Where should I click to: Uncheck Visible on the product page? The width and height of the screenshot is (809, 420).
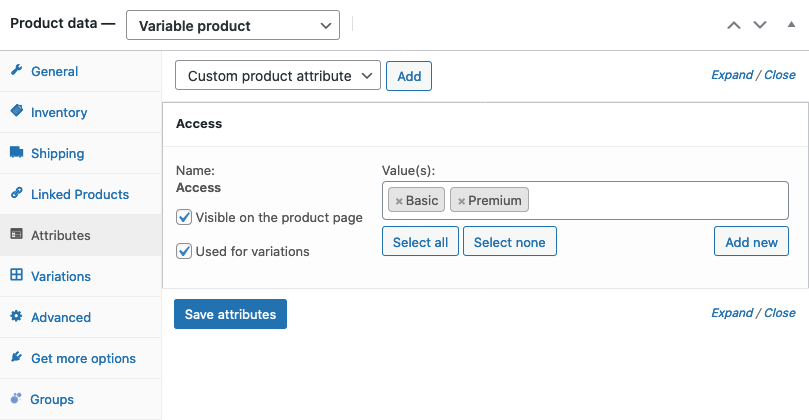coord(184,217)
